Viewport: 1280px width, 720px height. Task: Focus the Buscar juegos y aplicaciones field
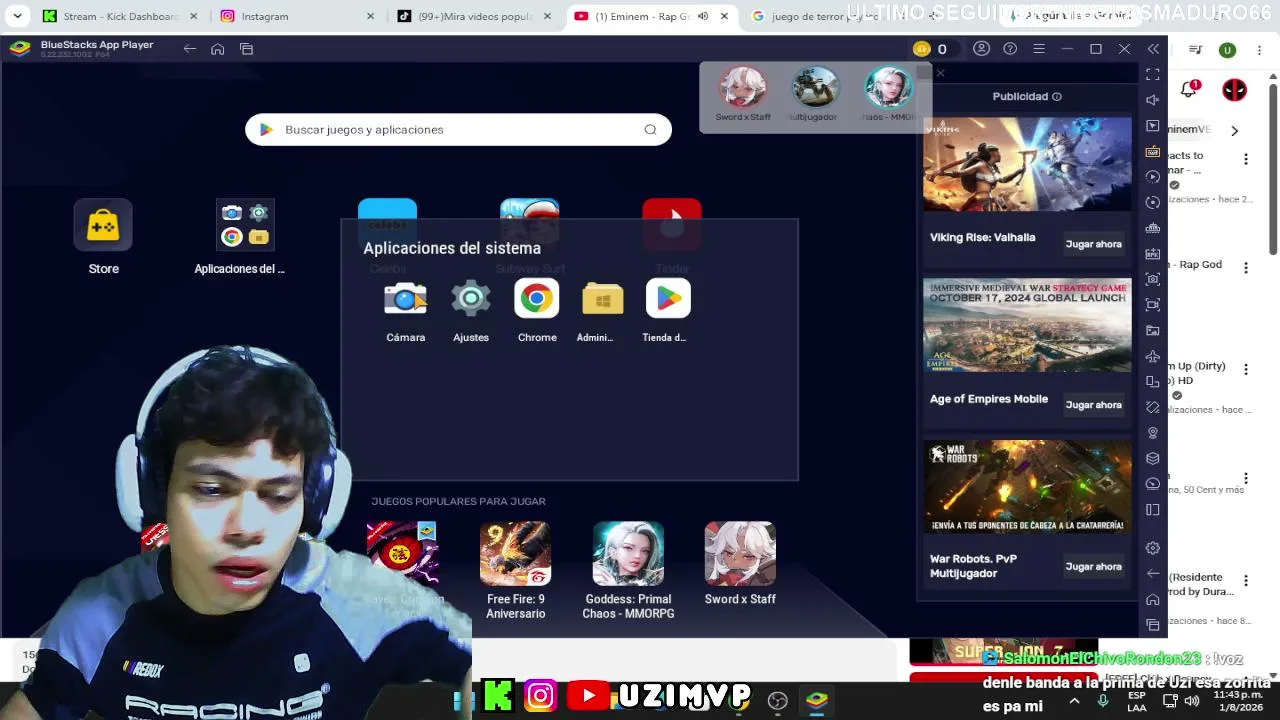458,129
